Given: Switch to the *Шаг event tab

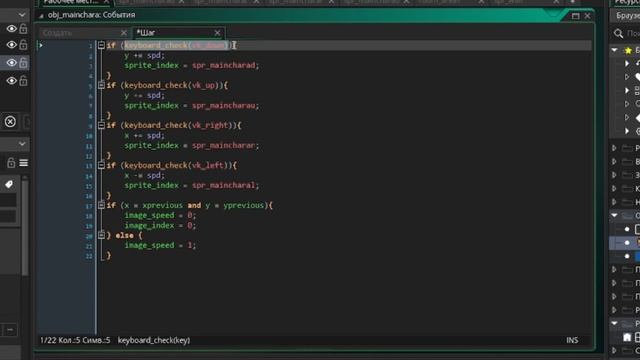Looking at the screenshot, I should pos(146,33).
